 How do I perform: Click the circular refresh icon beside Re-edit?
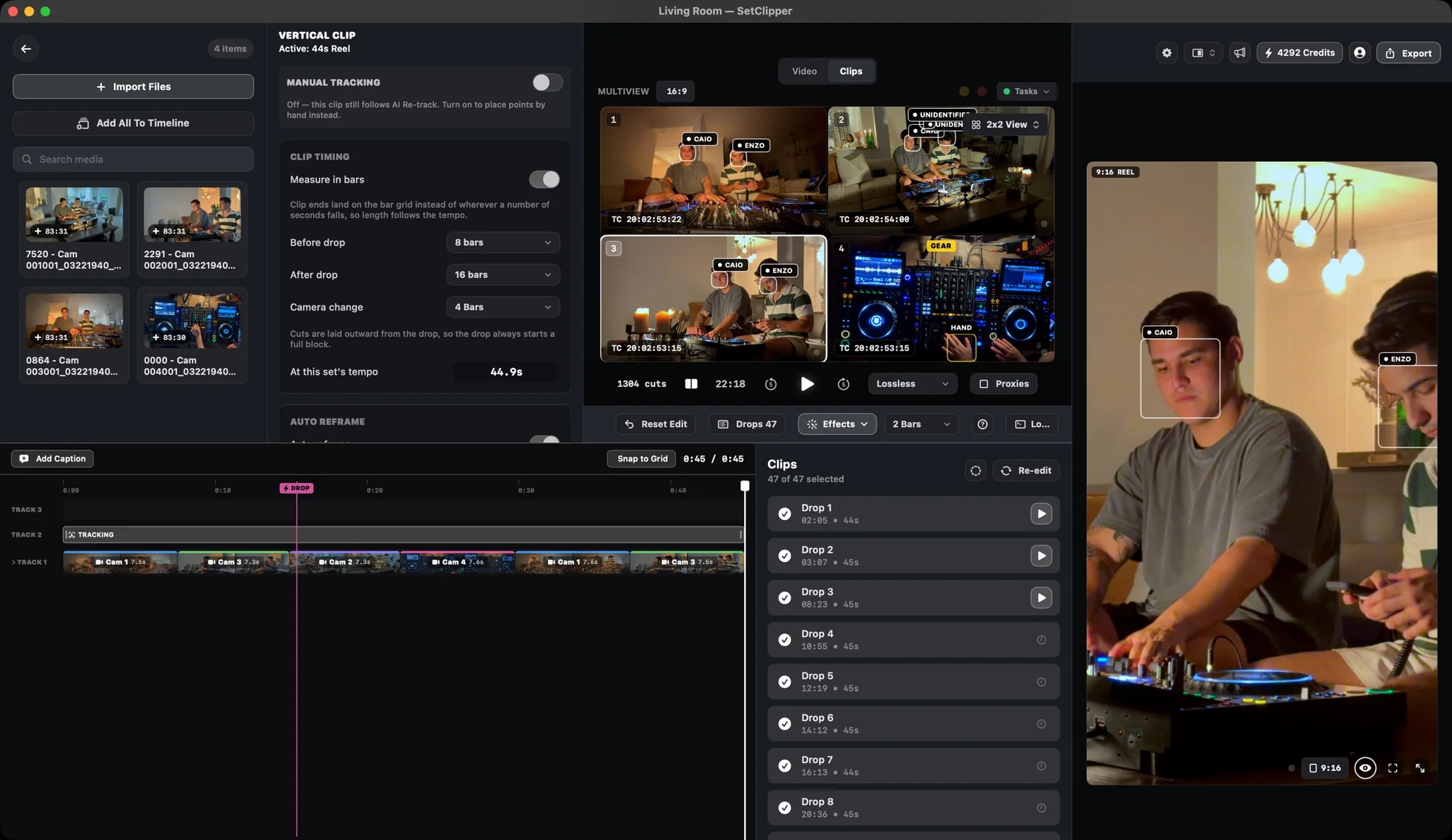[976, 470]
